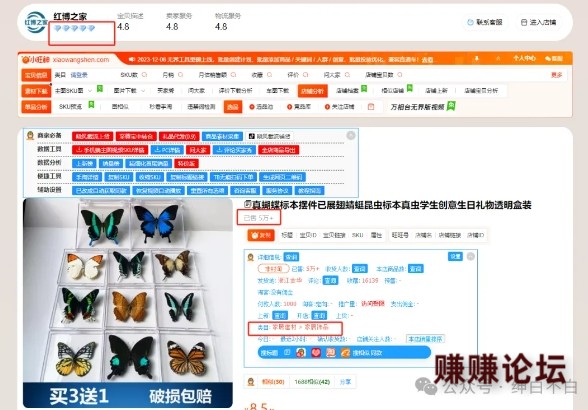Click the orange 1688 icon in blue bar
Image resolution: width=588 pixels, height=410 pixels.
[x=345, y=353]
